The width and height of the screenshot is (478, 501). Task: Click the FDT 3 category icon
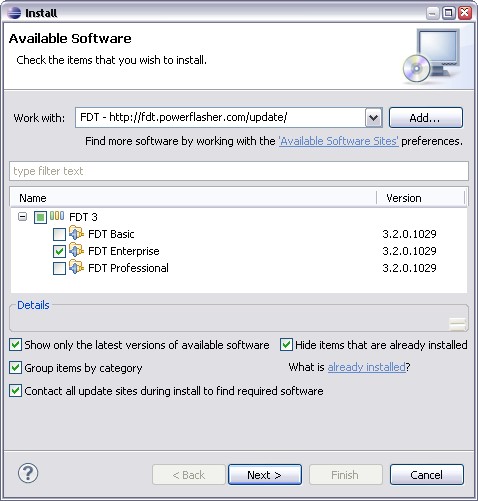coord(57,216)
